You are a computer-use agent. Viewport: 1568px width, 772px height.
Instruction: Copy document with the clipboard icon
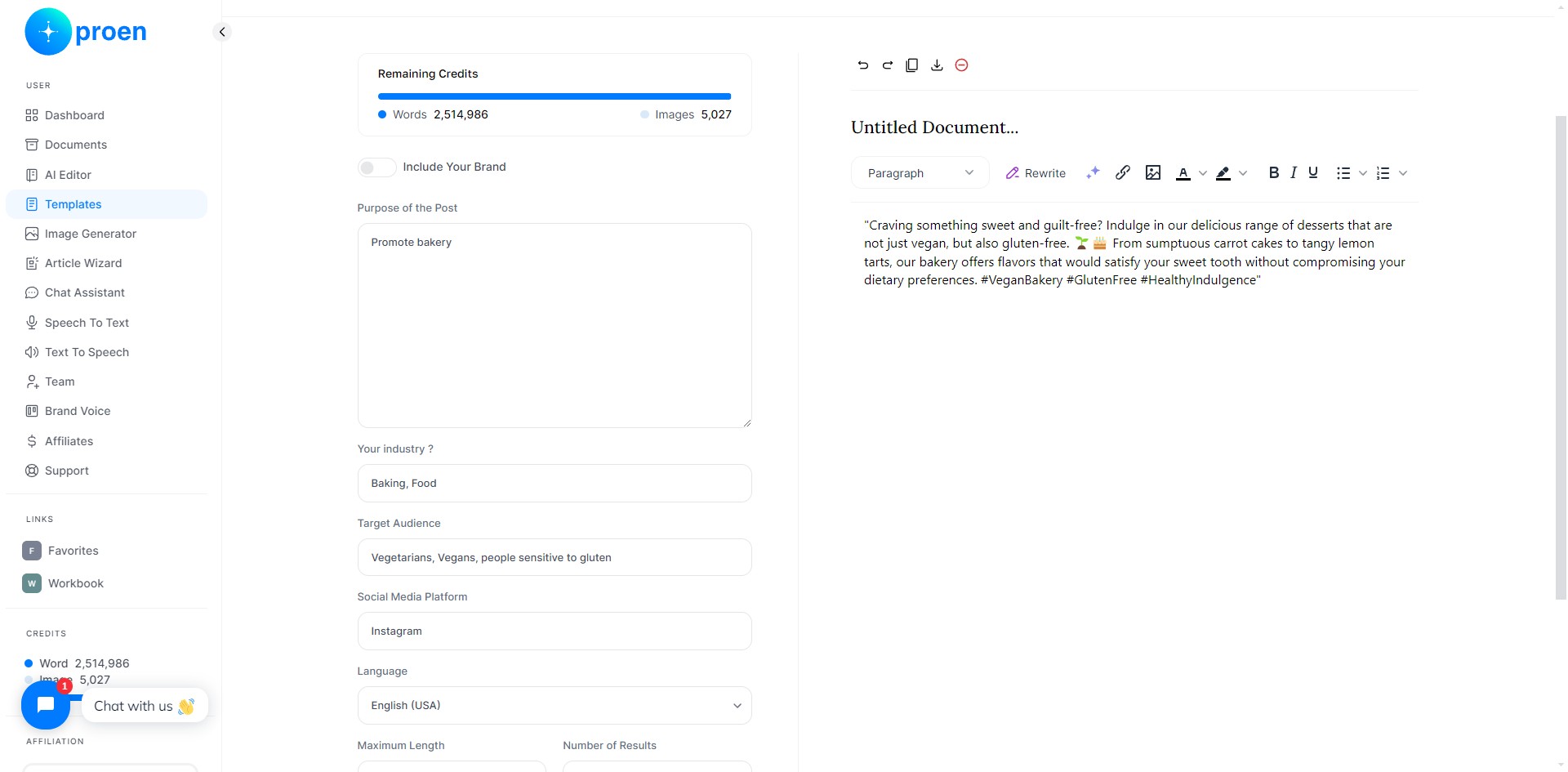tap(912, 65)
